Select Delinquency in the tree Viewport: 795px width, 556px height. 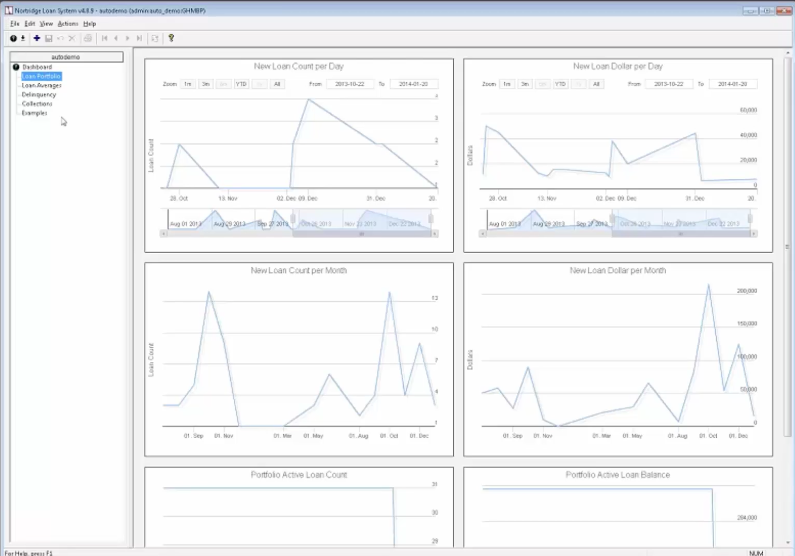(39, 94)
